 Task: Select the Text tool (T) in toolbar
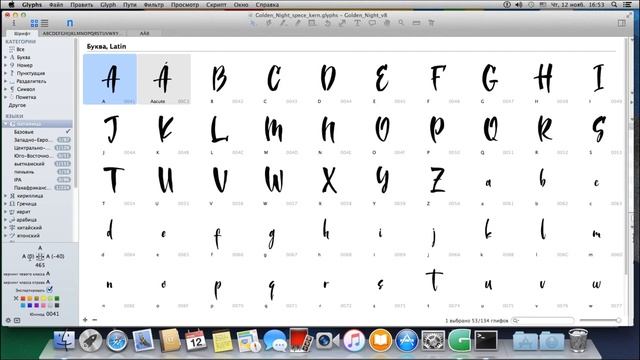357,23
